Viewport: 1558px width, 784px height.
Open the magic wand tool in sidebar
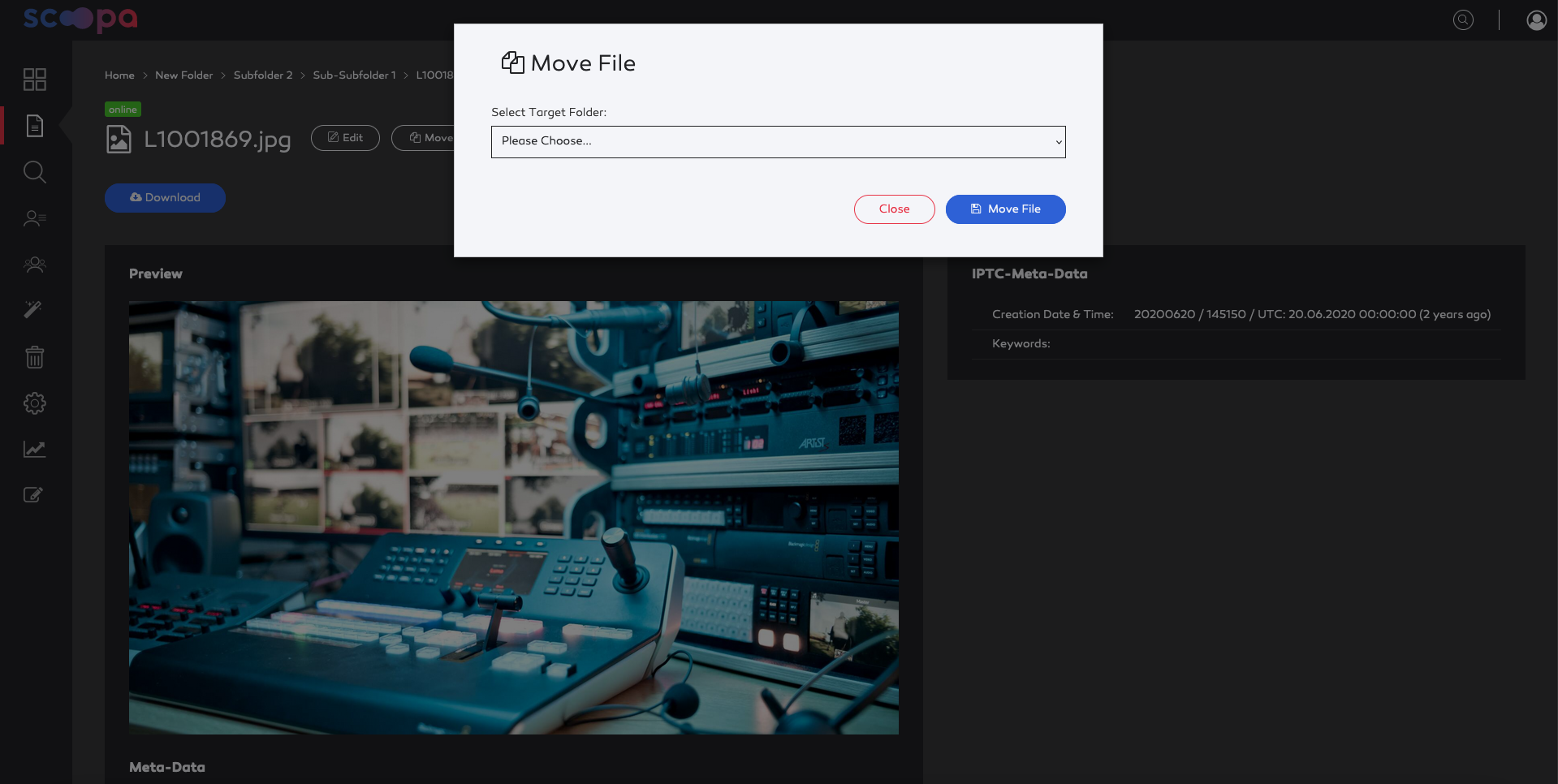coord(33,309)
